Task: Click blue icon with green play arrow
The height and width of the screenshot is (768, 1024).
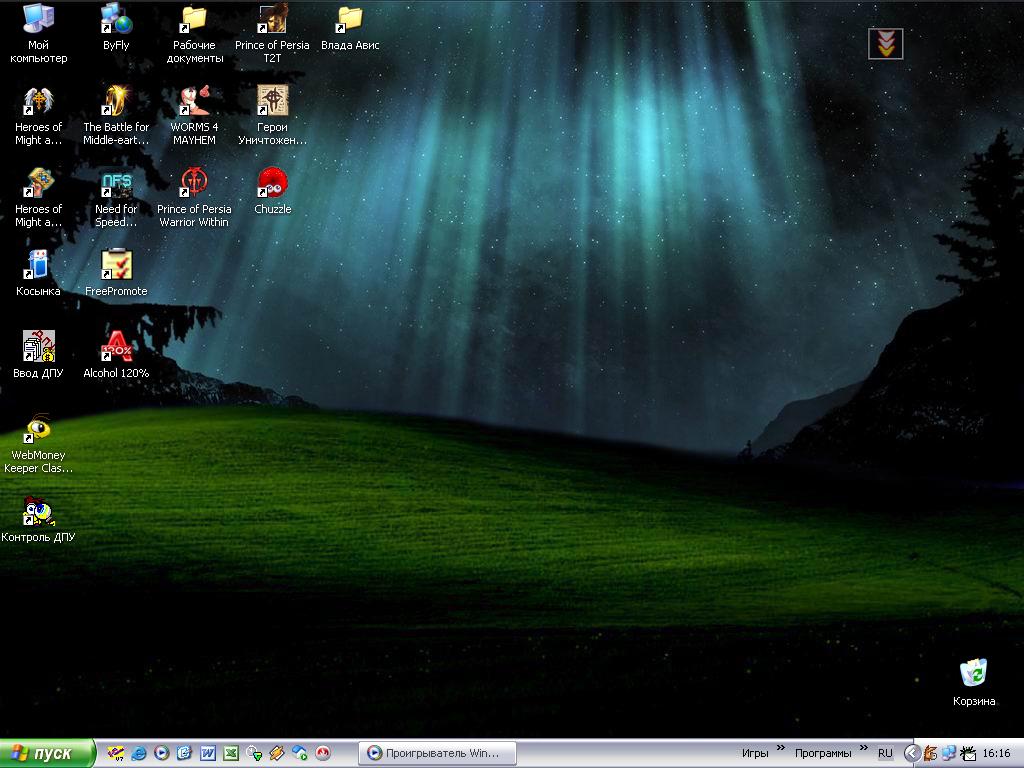Action: click(x=300, y=753)
